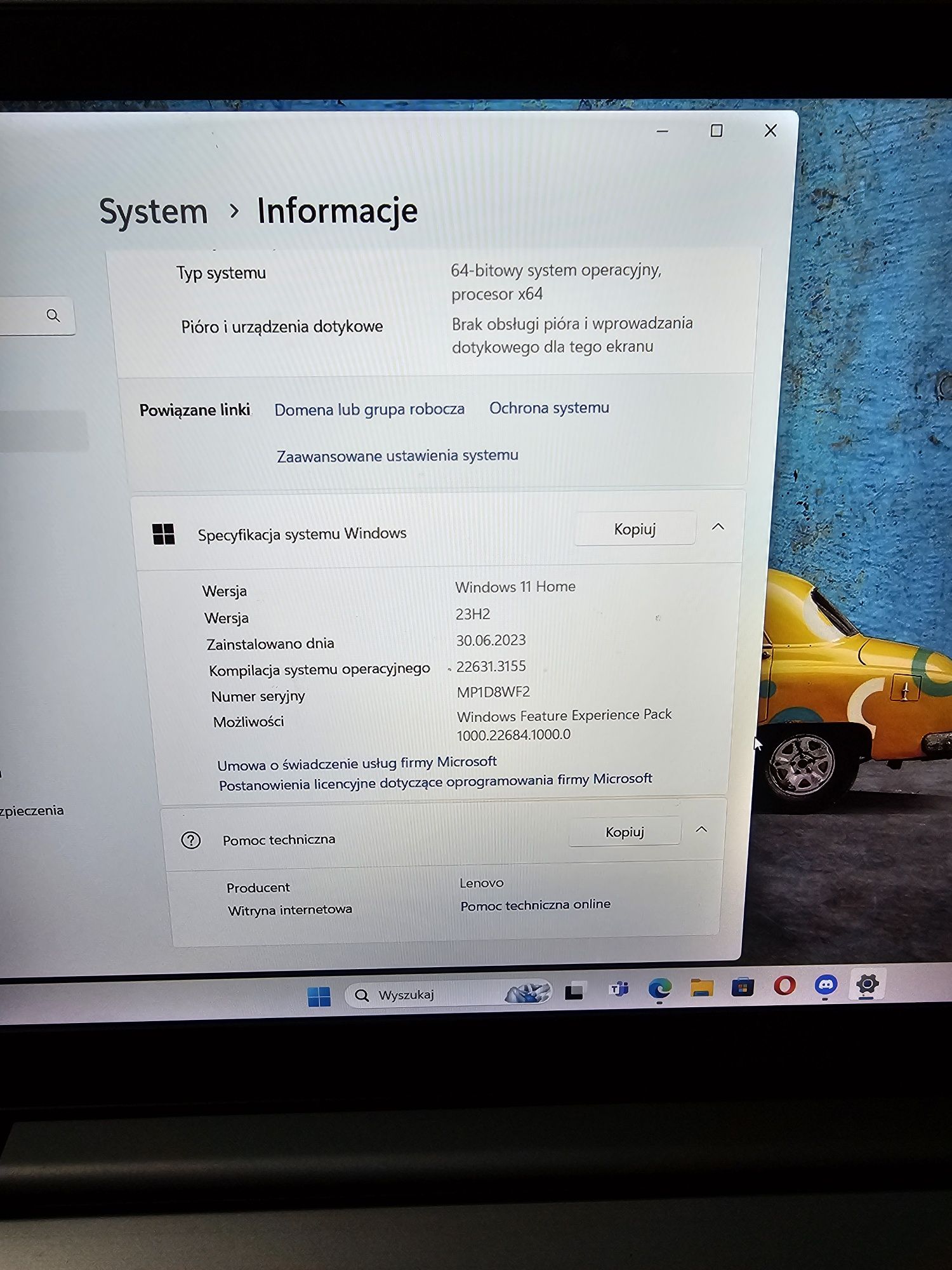Click the Windows 11 Home value
Viewport: 952px width, 1270px height.
click(x=515, y=587)
